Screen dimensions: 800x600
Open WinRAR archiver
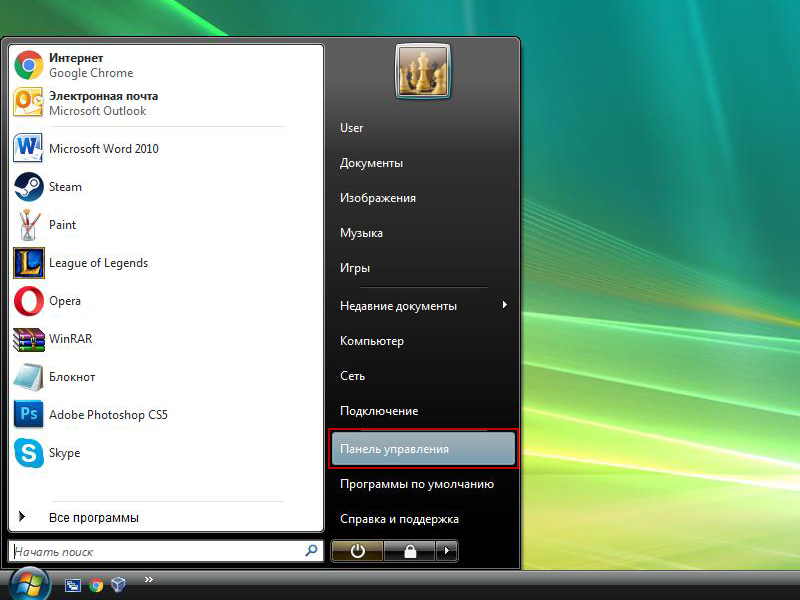(166, 339)
